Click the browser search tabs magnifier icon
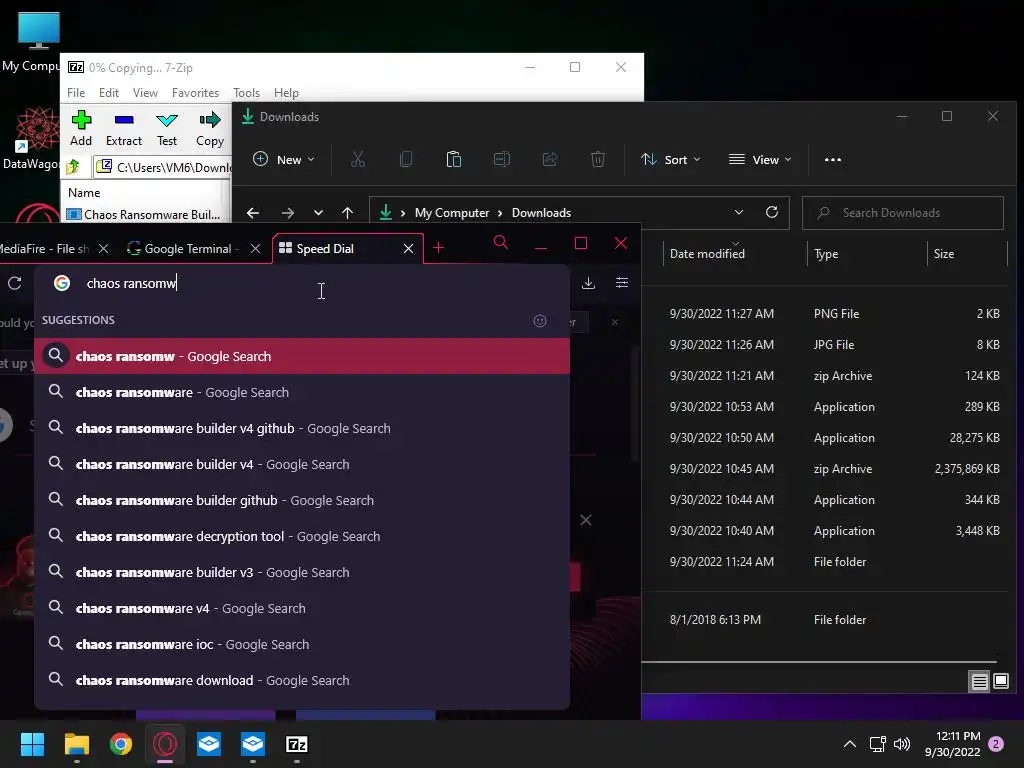 501,243
